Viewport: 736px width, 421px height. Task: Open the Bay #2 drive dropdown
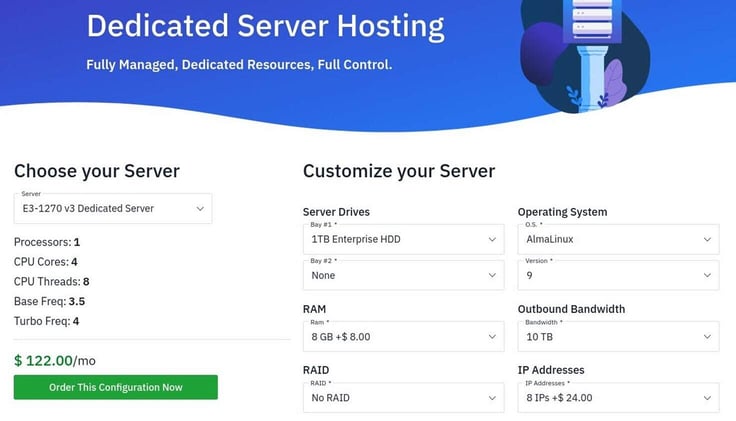tap(404, 276)
